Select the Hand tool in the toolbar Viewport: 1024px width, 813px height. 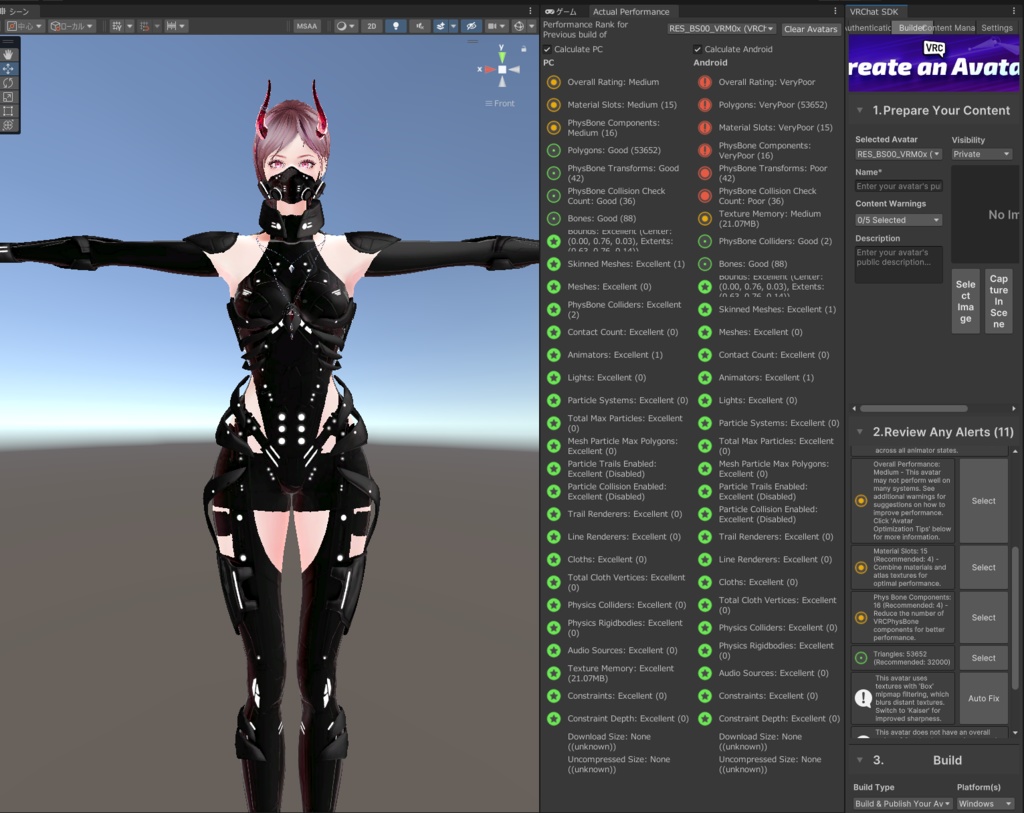point(10,54)
